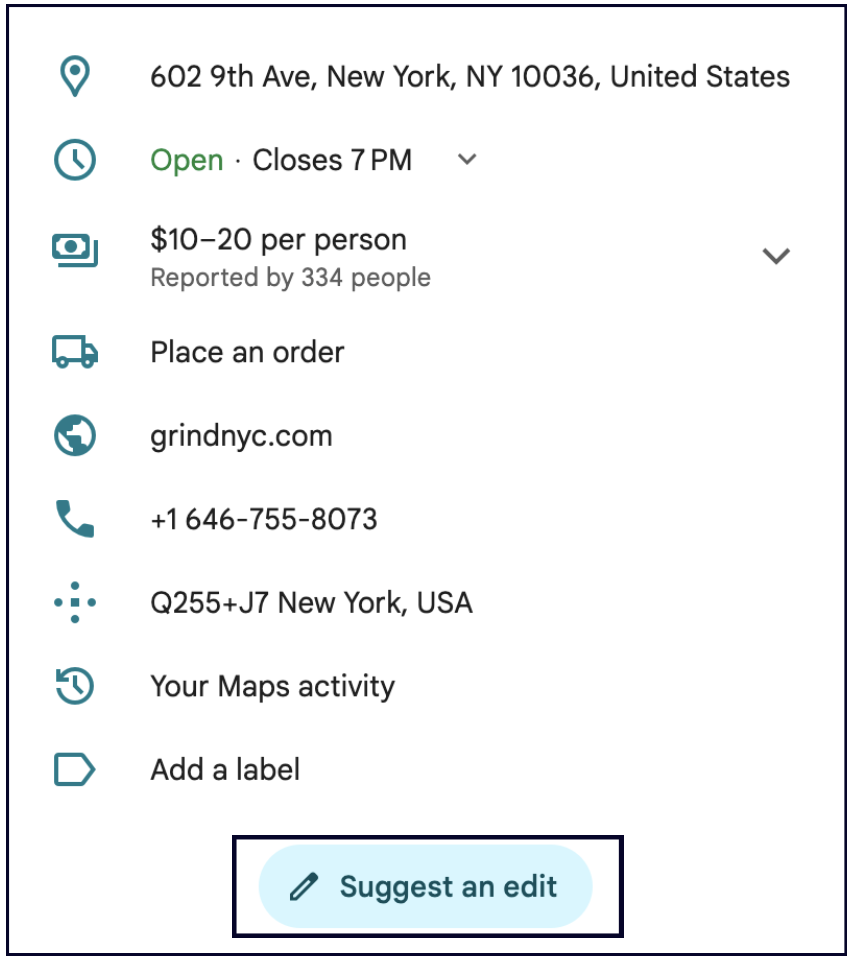Image resolution: width=852 pixels, height=960 pixels.
Task: Click the Maps activity history icon
Action: click(75, 686)
